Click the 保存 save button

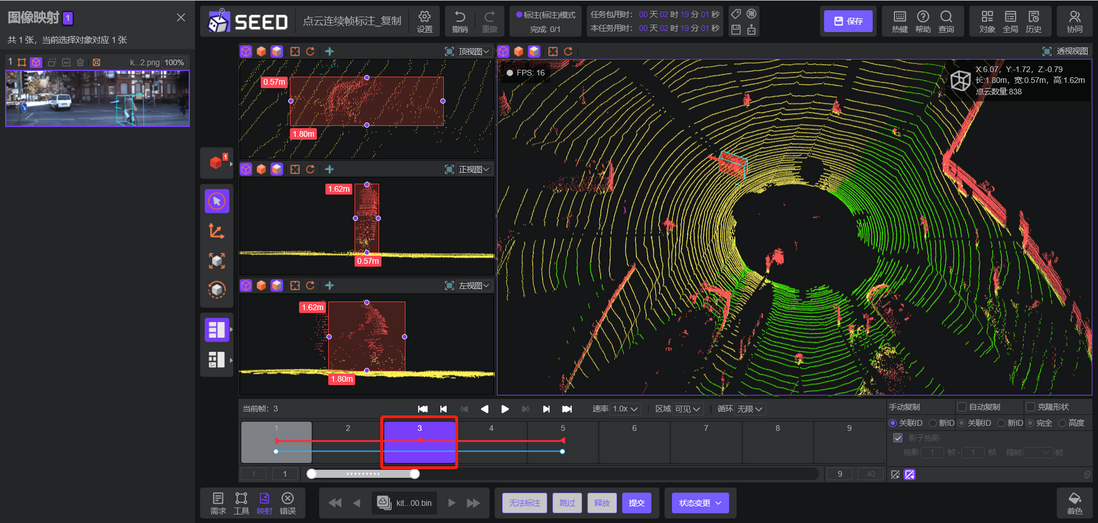[848, 21]
